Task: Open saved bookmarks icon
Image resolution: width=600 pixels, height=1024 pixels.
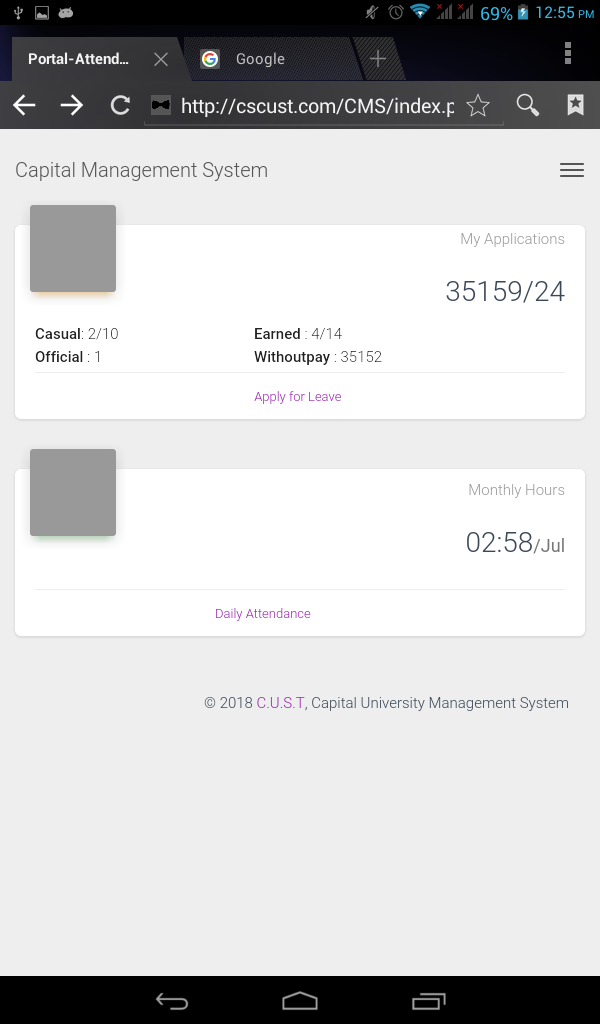Action: pos(575,105)
